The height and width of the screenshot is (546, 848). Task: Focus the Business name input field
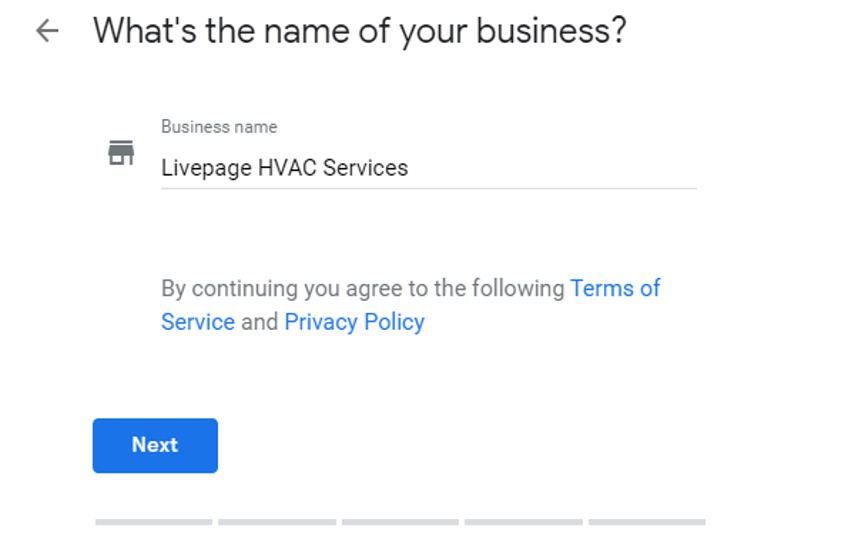pos(428,168)
